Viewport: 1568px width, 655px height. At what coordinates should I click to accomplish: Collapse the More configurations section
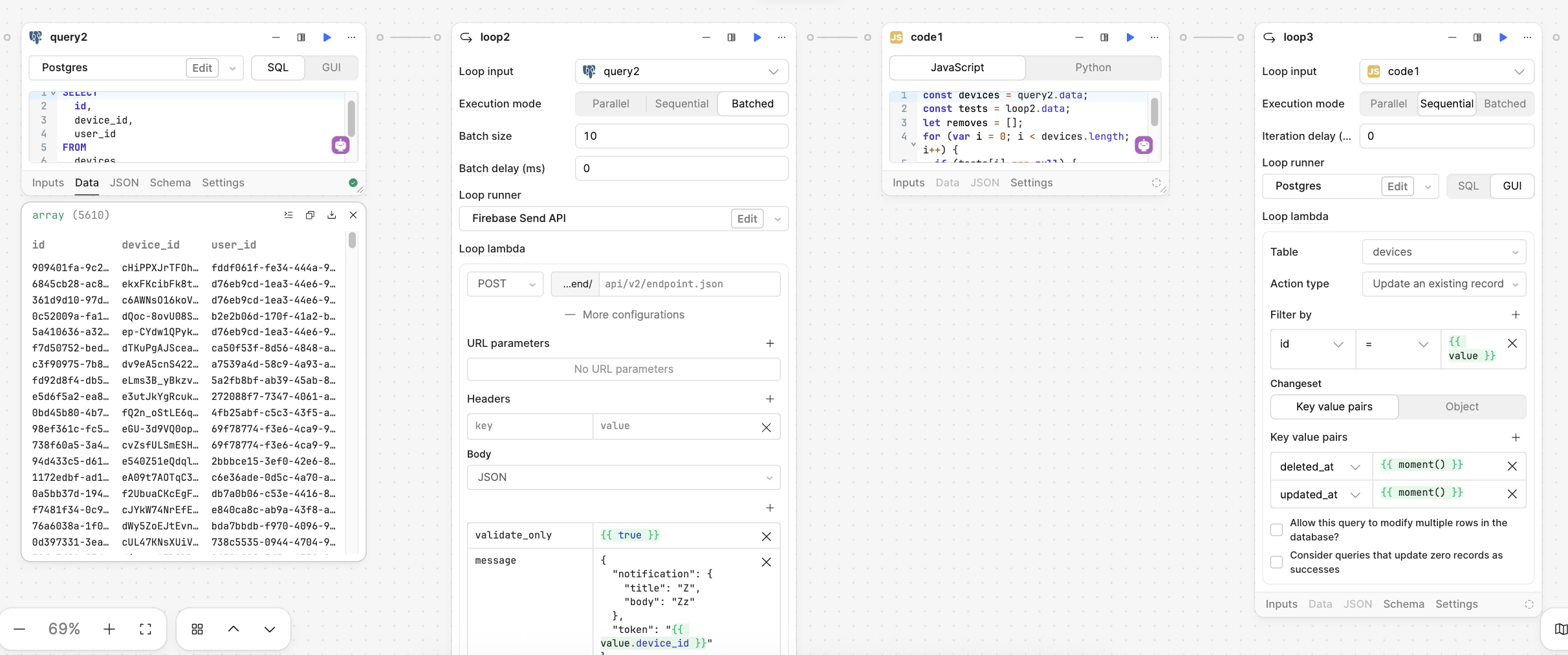(x=624, y=315)
